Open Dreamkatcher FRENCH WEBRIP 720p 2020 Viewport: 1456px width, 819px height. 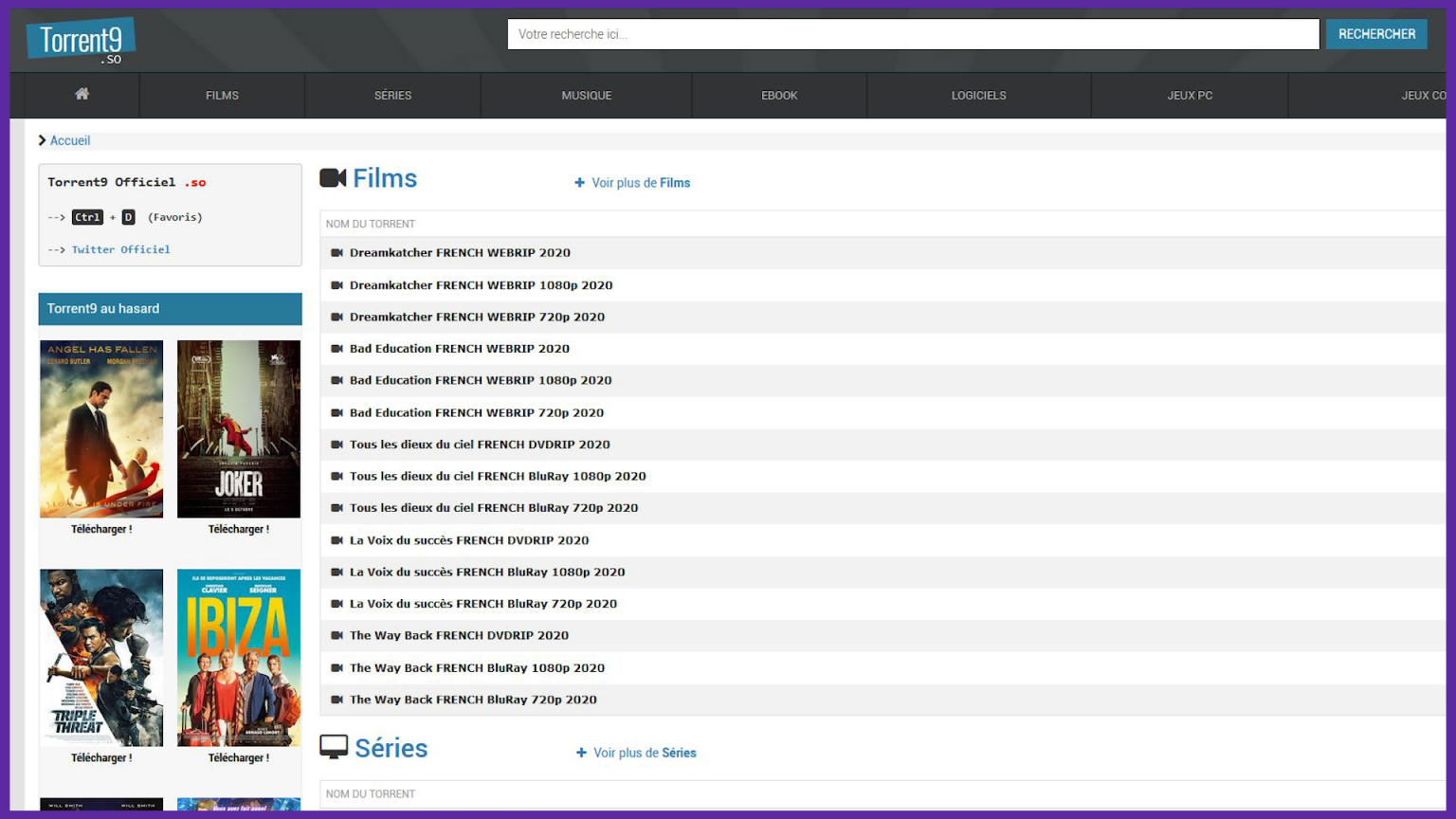click(477, 317)
